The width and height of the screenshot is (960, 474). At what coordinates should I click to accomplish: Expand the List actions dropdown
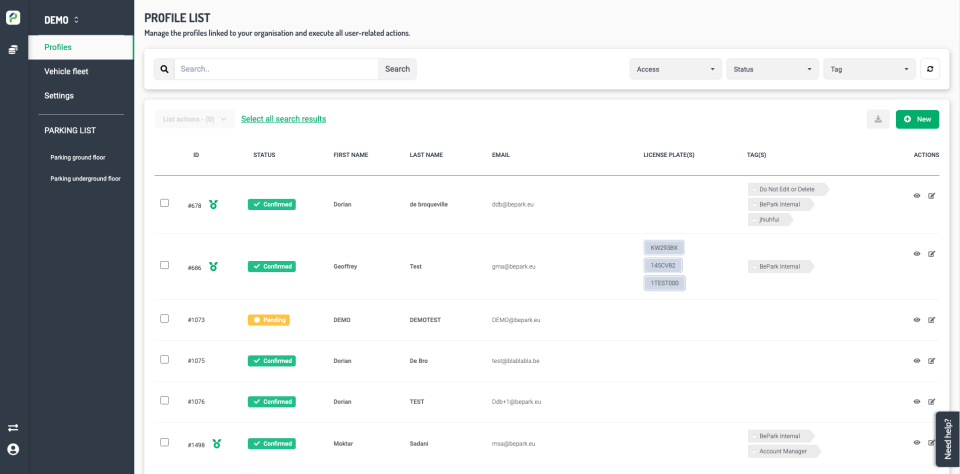195,119
